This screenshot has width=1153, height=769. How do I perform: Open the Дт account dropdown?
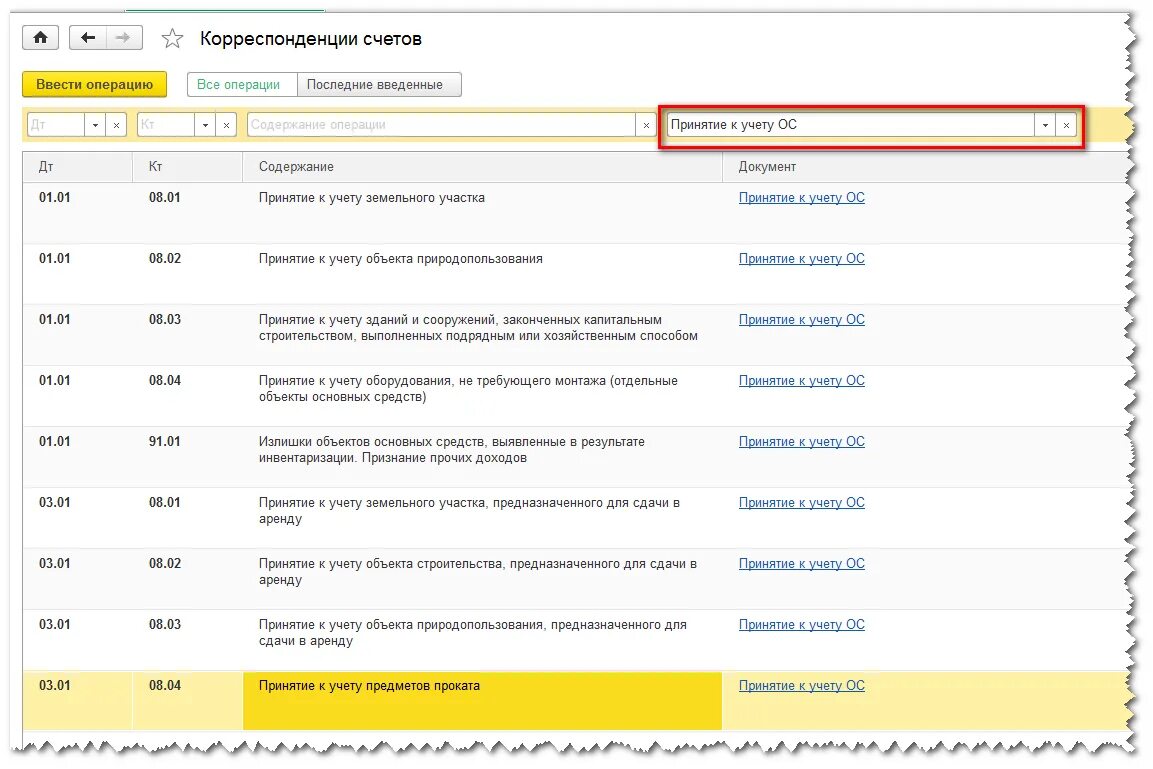pos(96,124)
